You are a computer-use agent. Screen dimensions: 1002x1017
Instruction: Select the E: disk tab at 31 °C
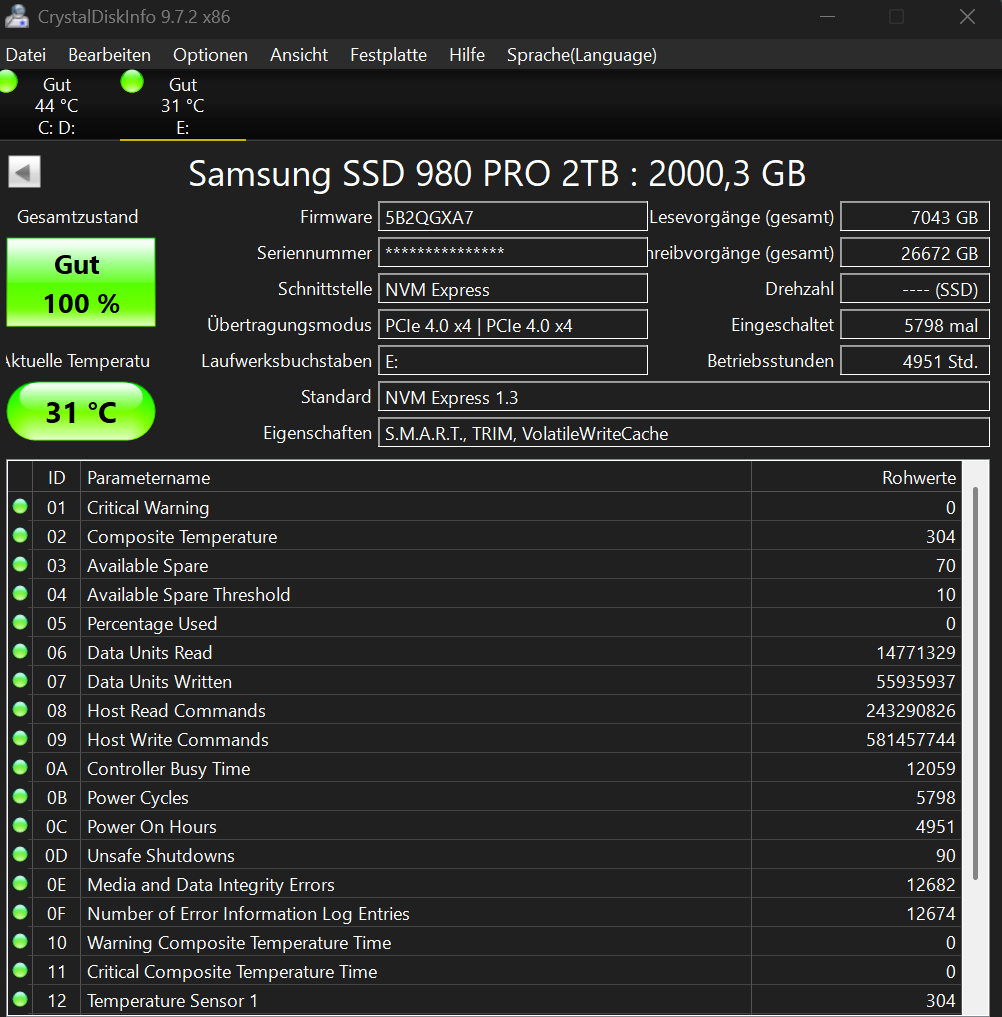pos(183,106)
